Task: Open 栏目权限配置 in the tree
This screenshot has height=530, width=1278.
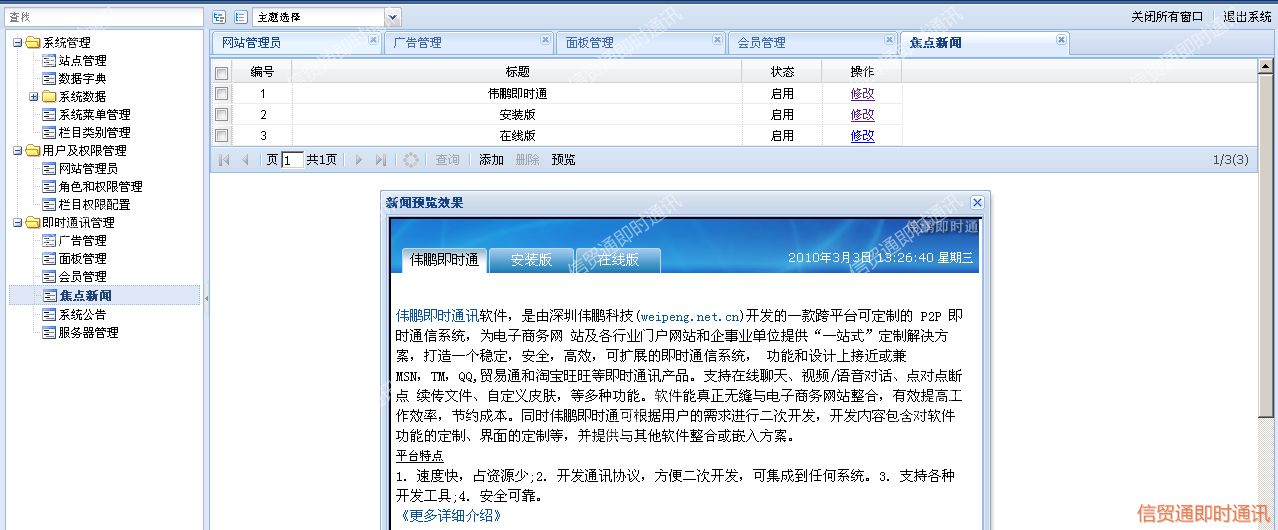Action: (x=94, y=205)
